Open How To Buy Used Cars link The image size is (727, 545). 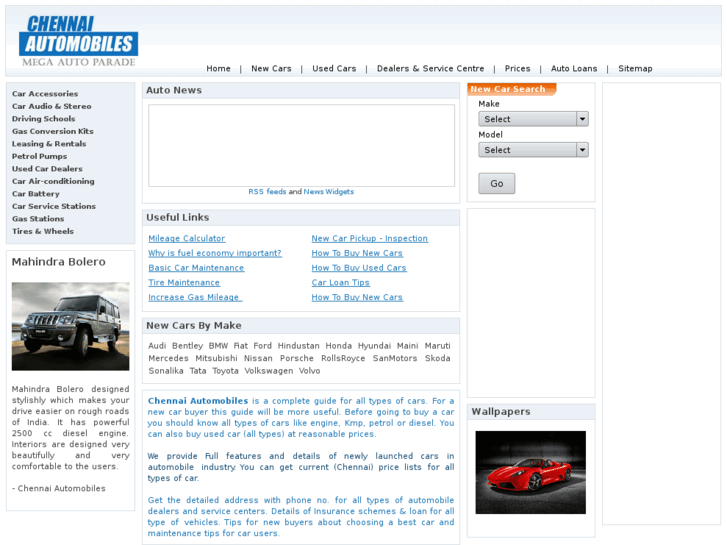pos(359,268)
